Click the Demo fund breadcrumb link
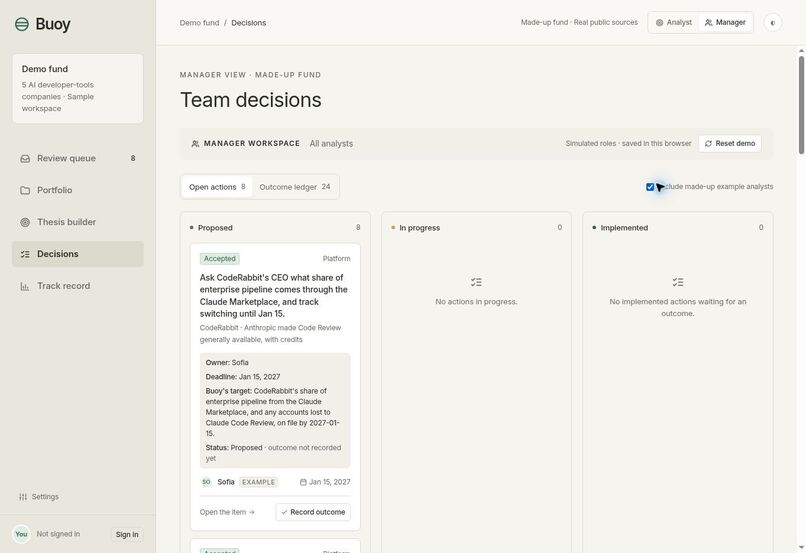This screenshot has width=806, height=553. point(199,23)
